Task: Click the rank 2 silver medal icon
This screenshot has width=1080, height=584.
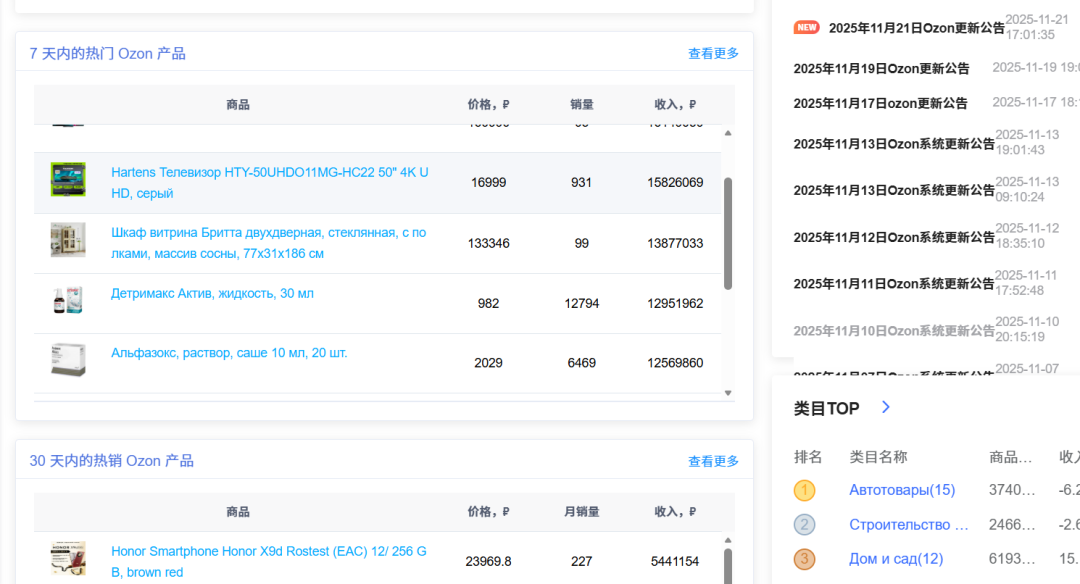Action: [804, 525]
